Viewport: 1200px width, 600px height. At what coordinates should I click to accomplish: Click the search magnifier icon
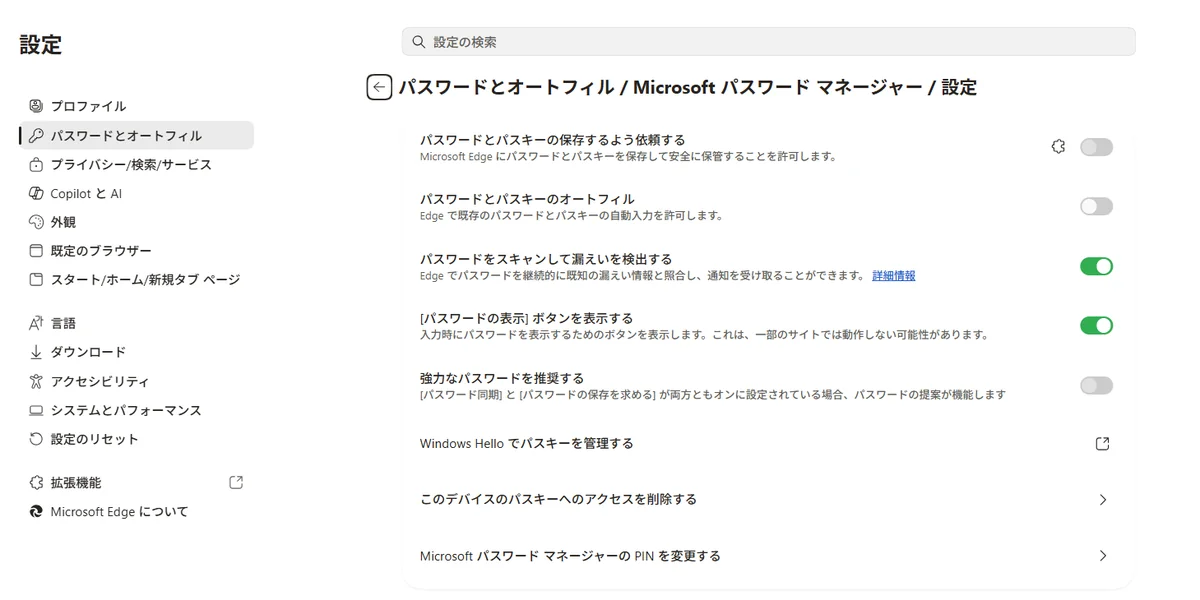pos(419,42)
